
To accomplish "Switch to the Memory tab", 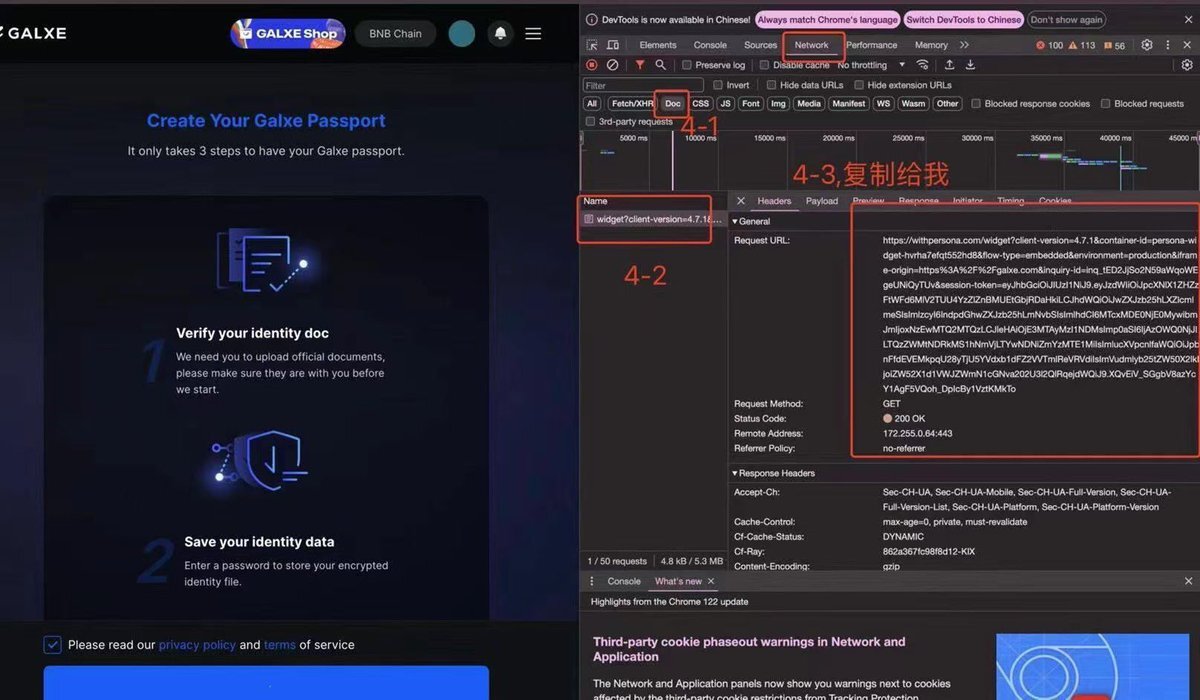I will [x=931, y=45].
